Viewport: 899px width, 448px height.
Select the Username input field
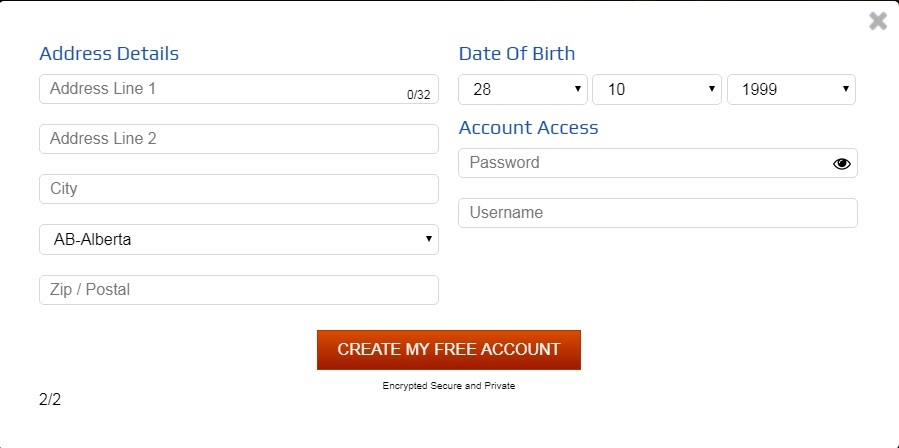click(658, 213)
